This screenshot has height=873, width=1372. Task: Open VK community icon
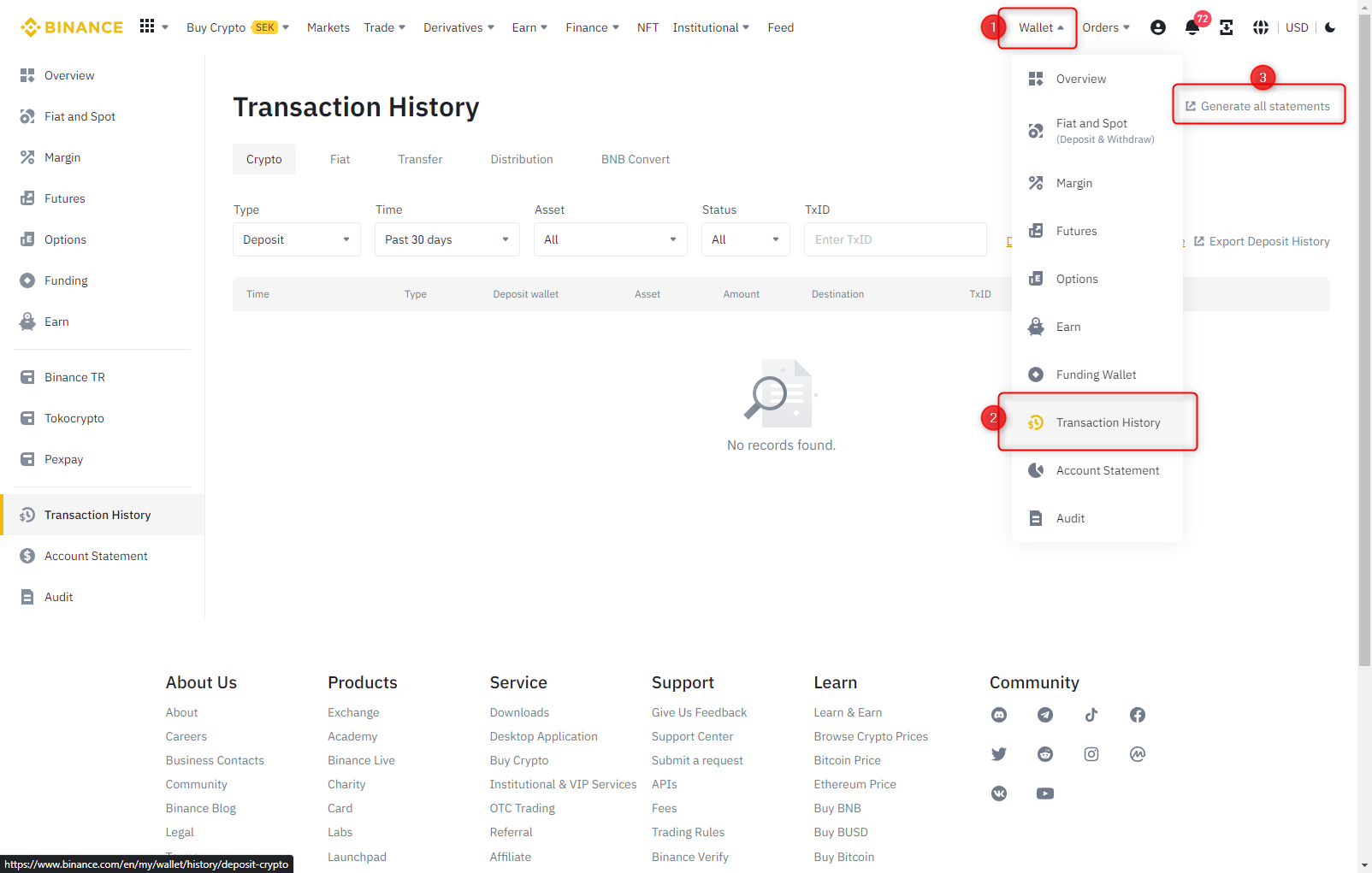pos(999,793)
